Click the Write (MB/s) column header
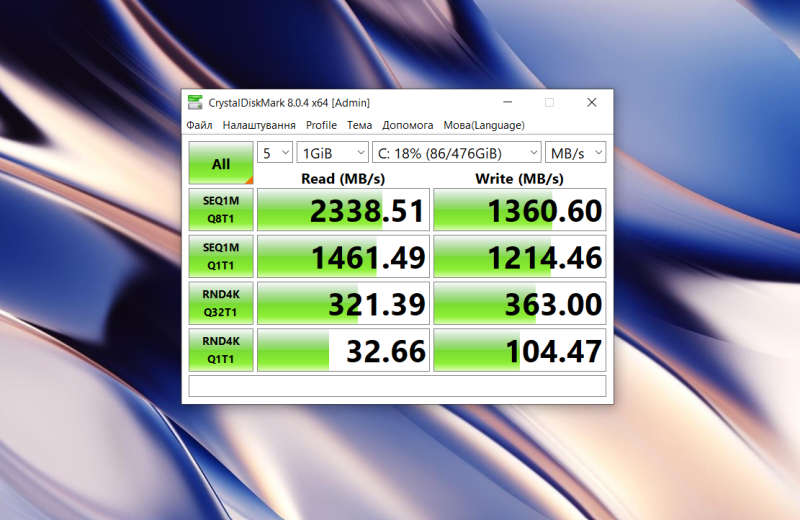The width and height of the screenshot is (800, 520). 519,179
